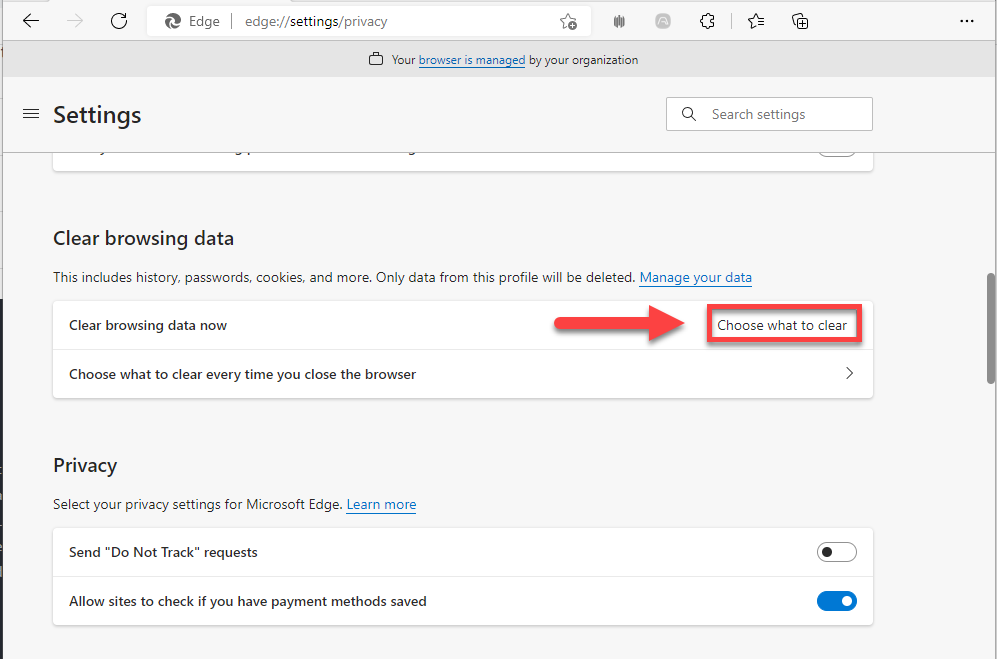This screenshot has width=997, height=659.
Task: Disable payment methods check toggle
Action: tap(837, 601)
